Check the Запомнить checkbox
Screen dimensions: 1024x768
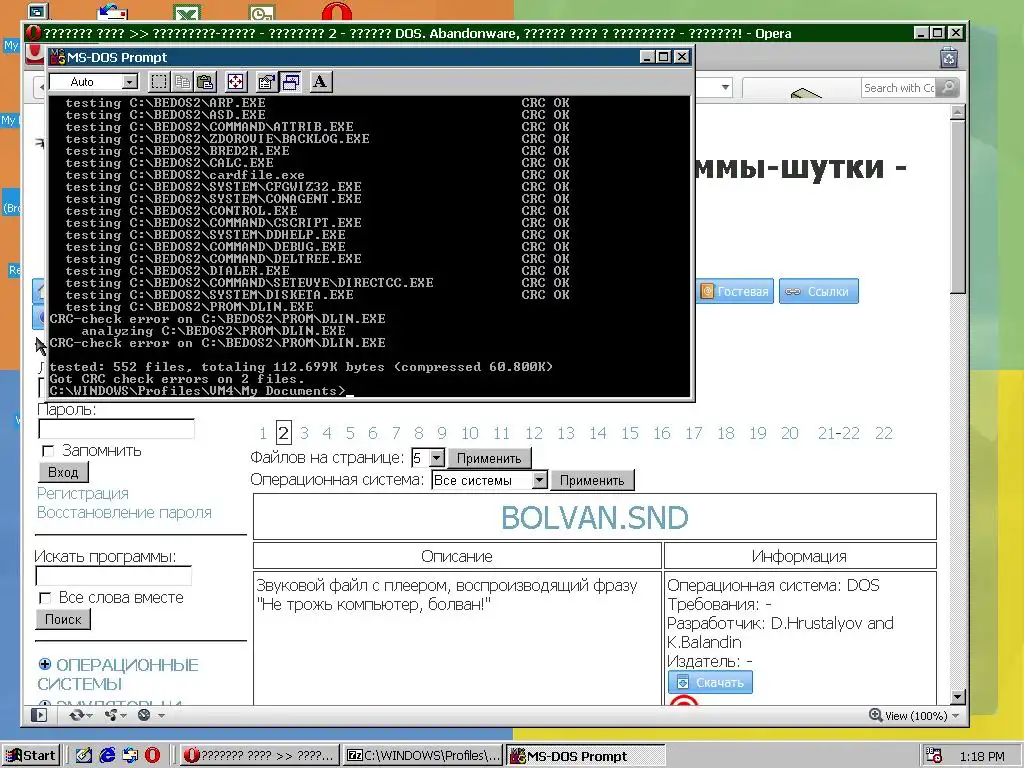(x=48, y=451)
